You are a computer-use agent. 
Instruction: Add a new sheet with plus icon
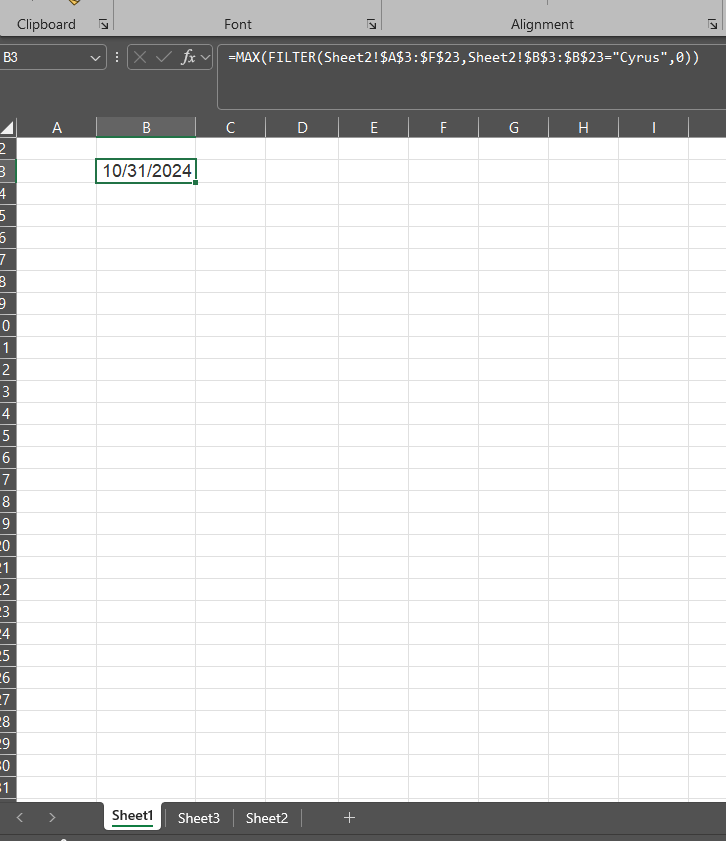tap(349, 817)
